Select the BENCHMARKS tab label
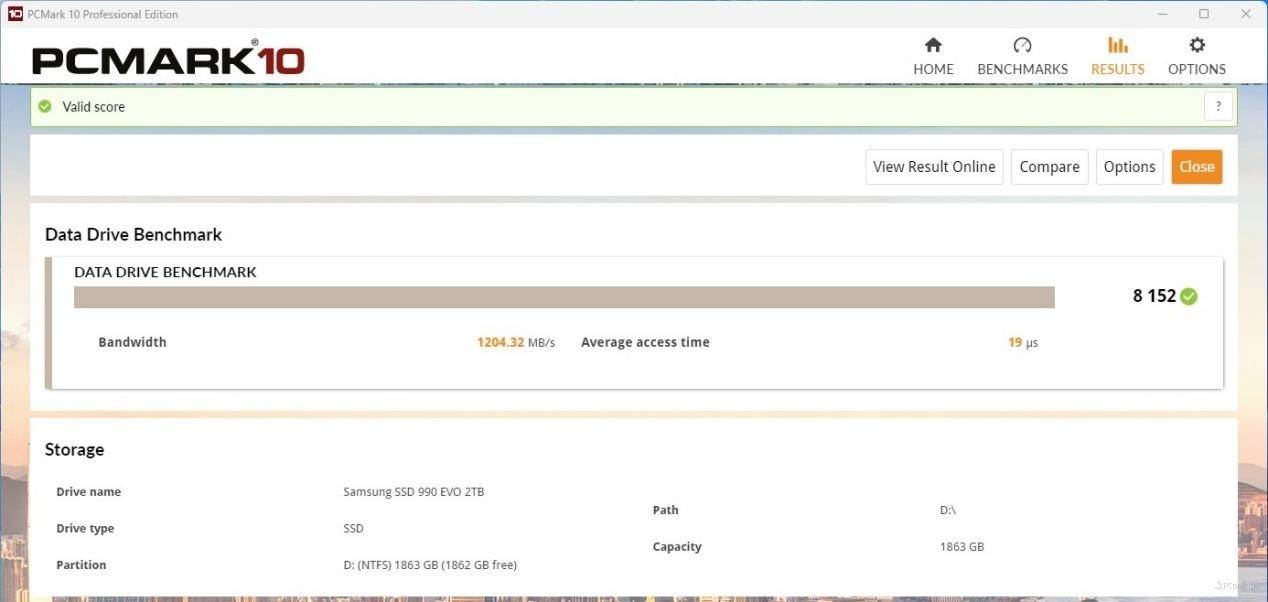The height and width of the screenshot is (602, 1268). [1022, 69]
